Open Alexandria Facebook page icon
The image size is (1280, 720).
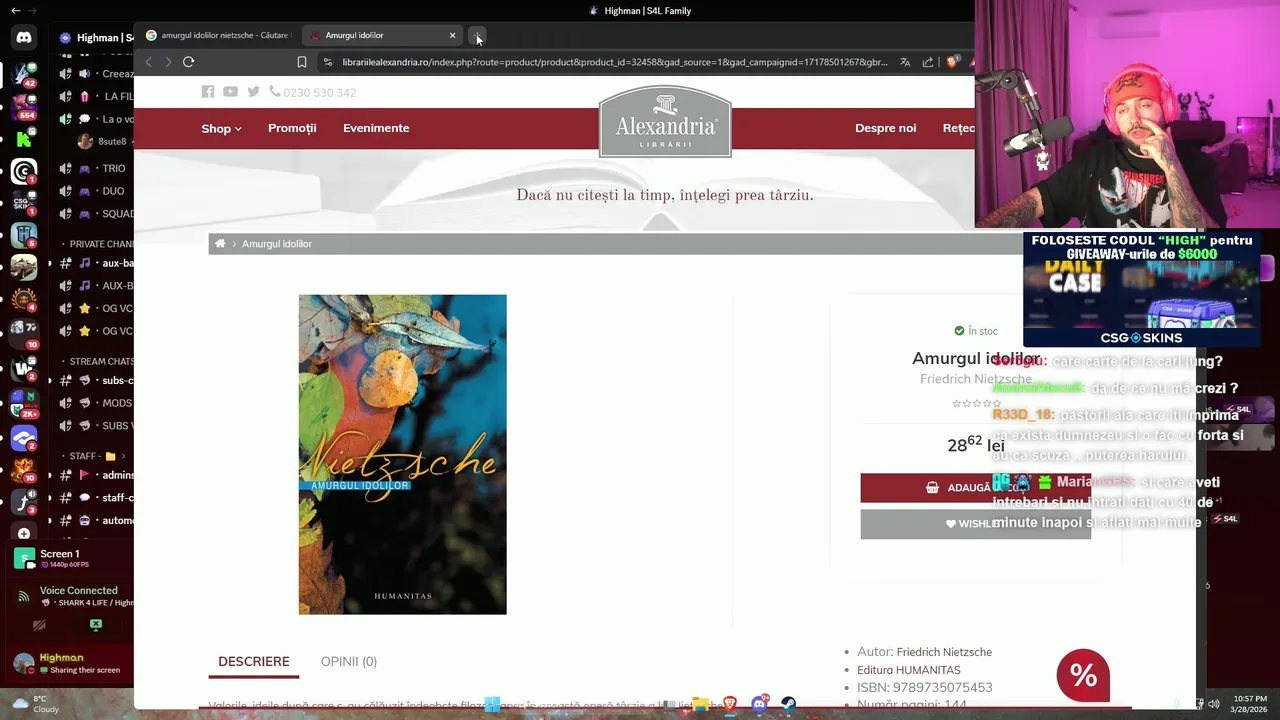coord(208,92)
